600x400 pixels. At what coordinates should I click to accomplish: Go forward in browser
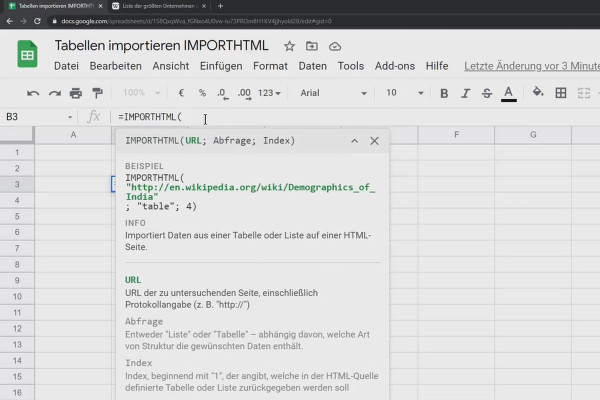coord(23,21)
